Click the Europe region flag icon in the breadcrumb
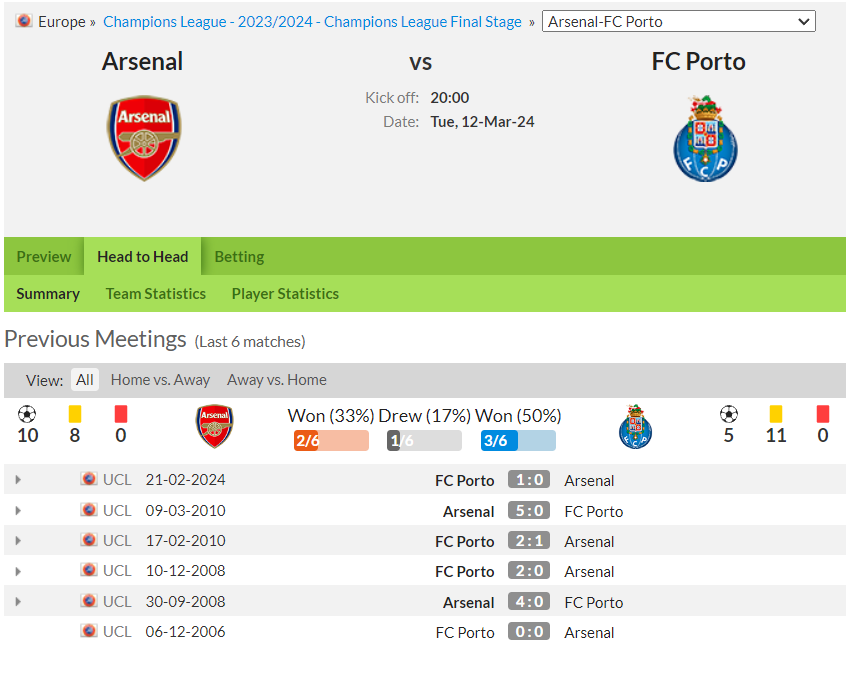The image size is (846, 677). (x=24, y=21)
